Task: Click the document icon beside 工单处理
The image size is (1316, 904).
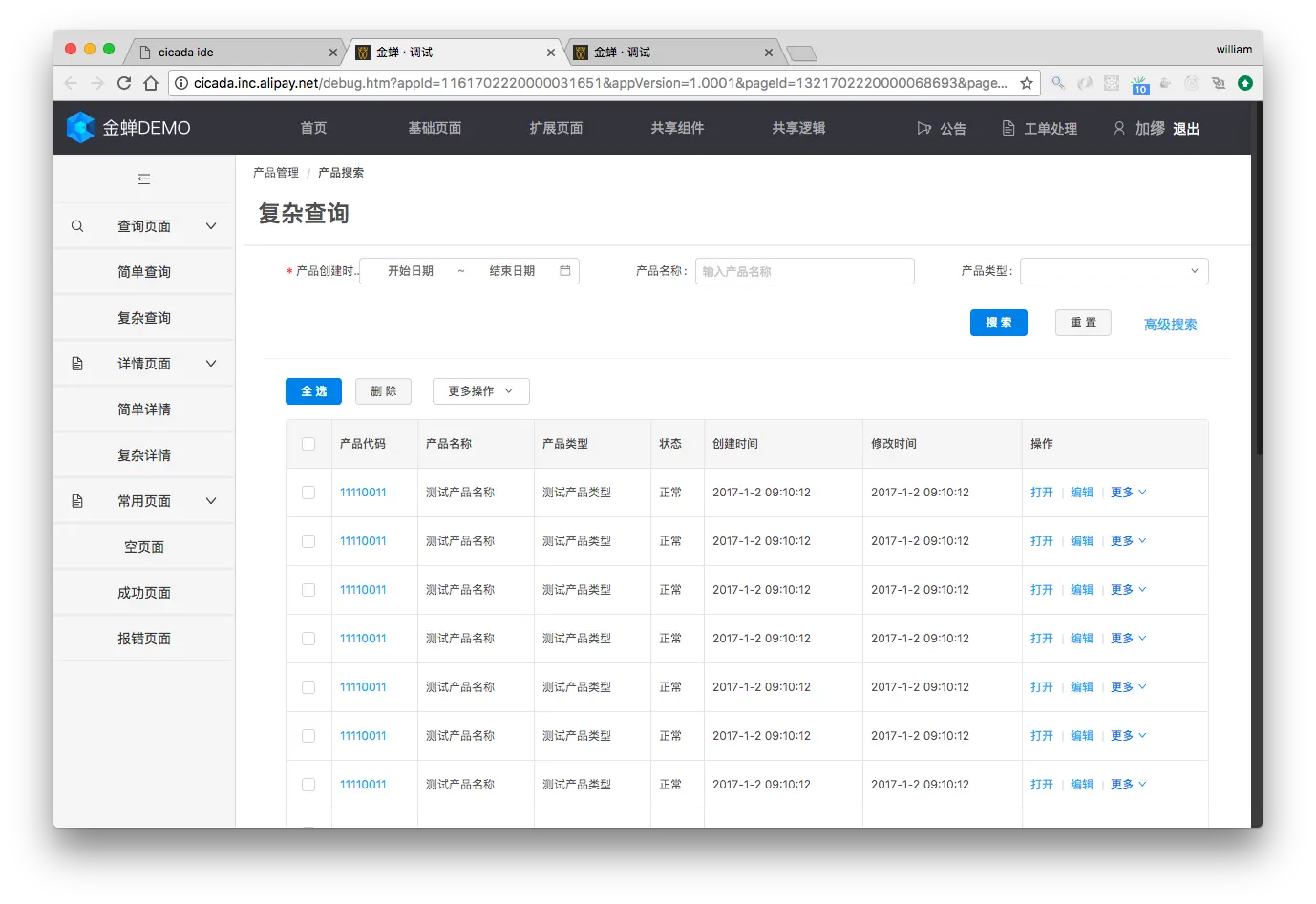Action: coord(1008,128)
